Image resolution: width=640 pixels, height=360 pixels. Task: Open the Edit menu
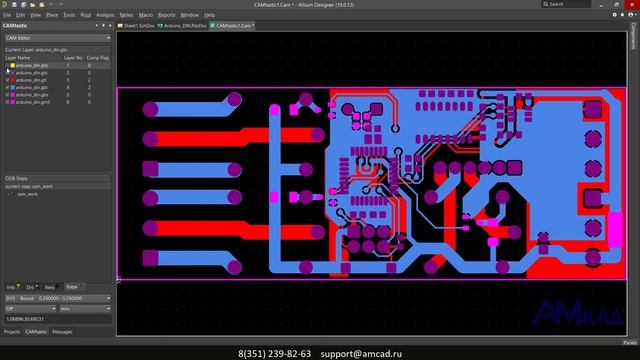tap(20, 15)
